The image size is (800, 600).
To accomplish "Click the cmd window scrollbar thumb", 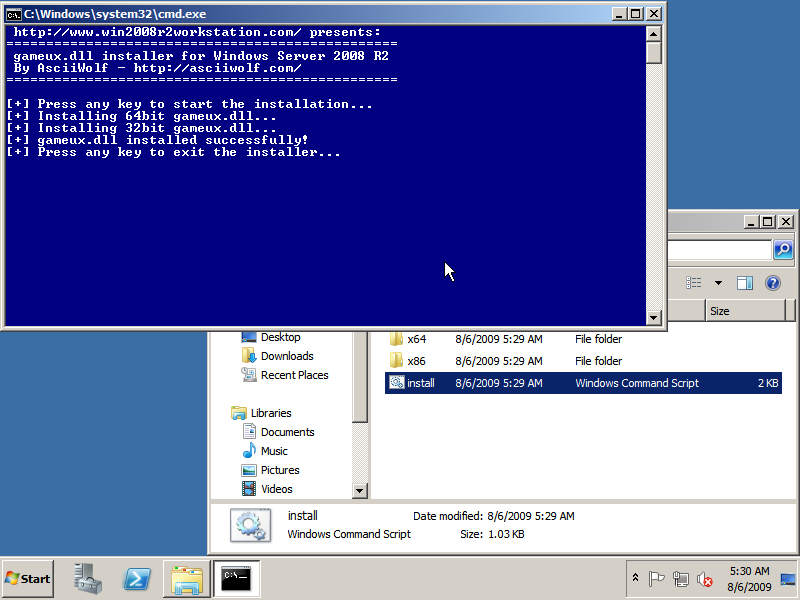I will pyautogui.click(x=654, y=53).
